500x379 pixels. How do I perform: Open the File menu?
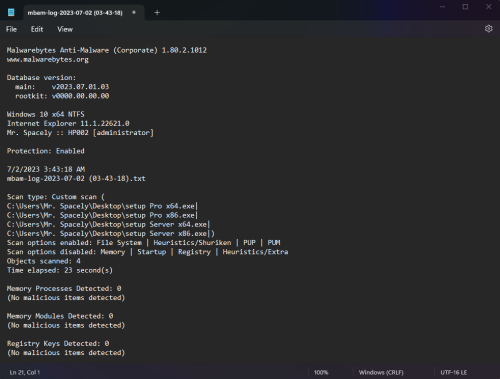click(x=11, y=29)
